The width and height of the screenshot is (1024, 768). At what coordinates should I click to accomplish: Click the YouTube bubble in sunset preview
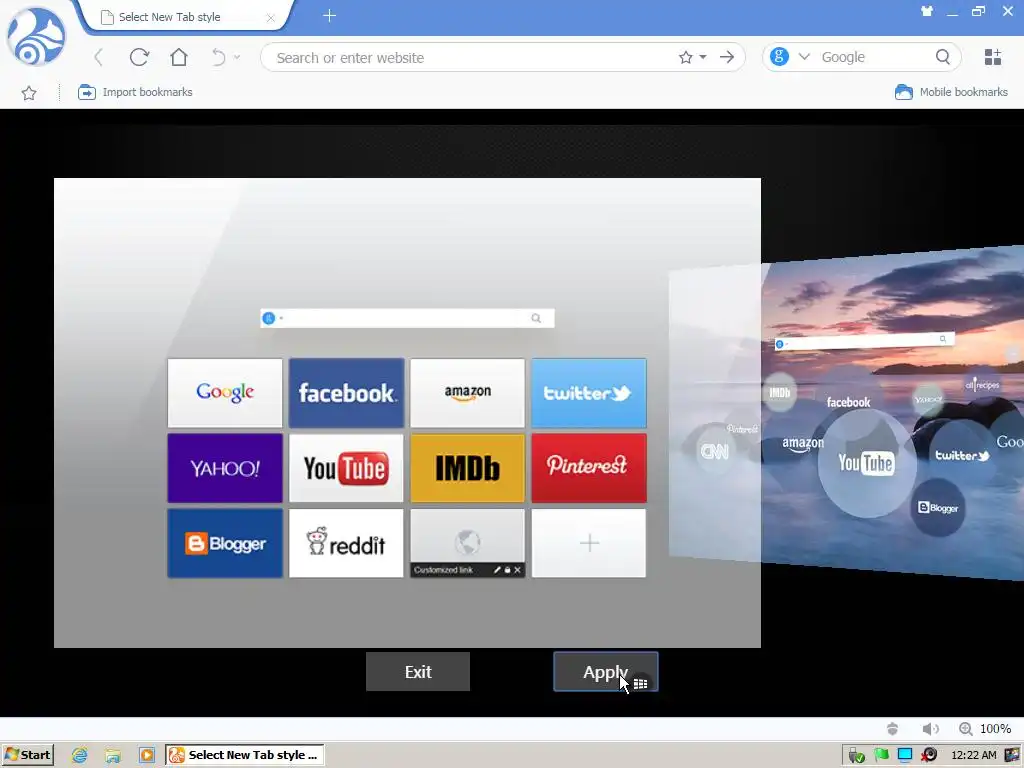pyautogui.click(x=866, y=463)
